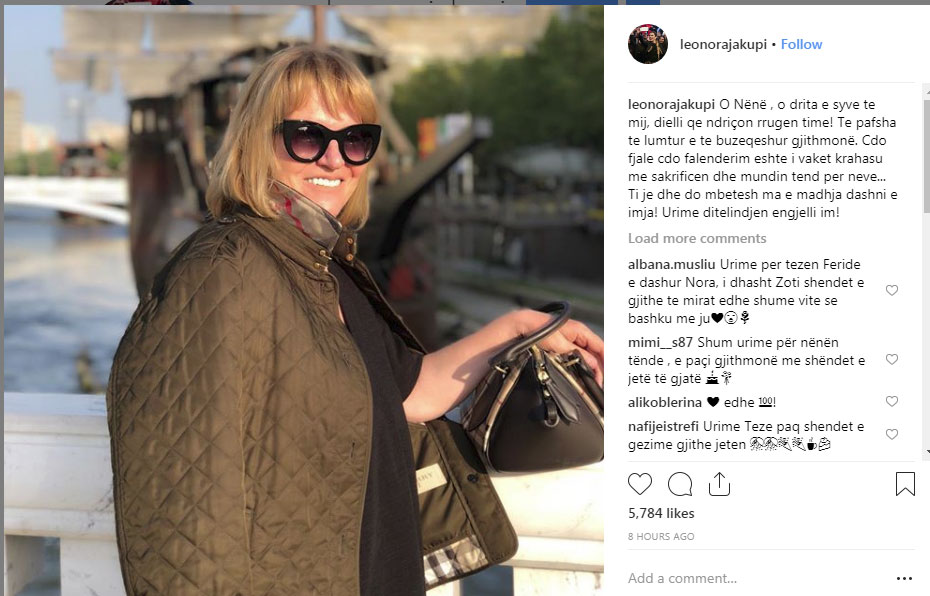Open the three-dot more options menu
Viewport: 930px width, 596px height.
point(904,578)
